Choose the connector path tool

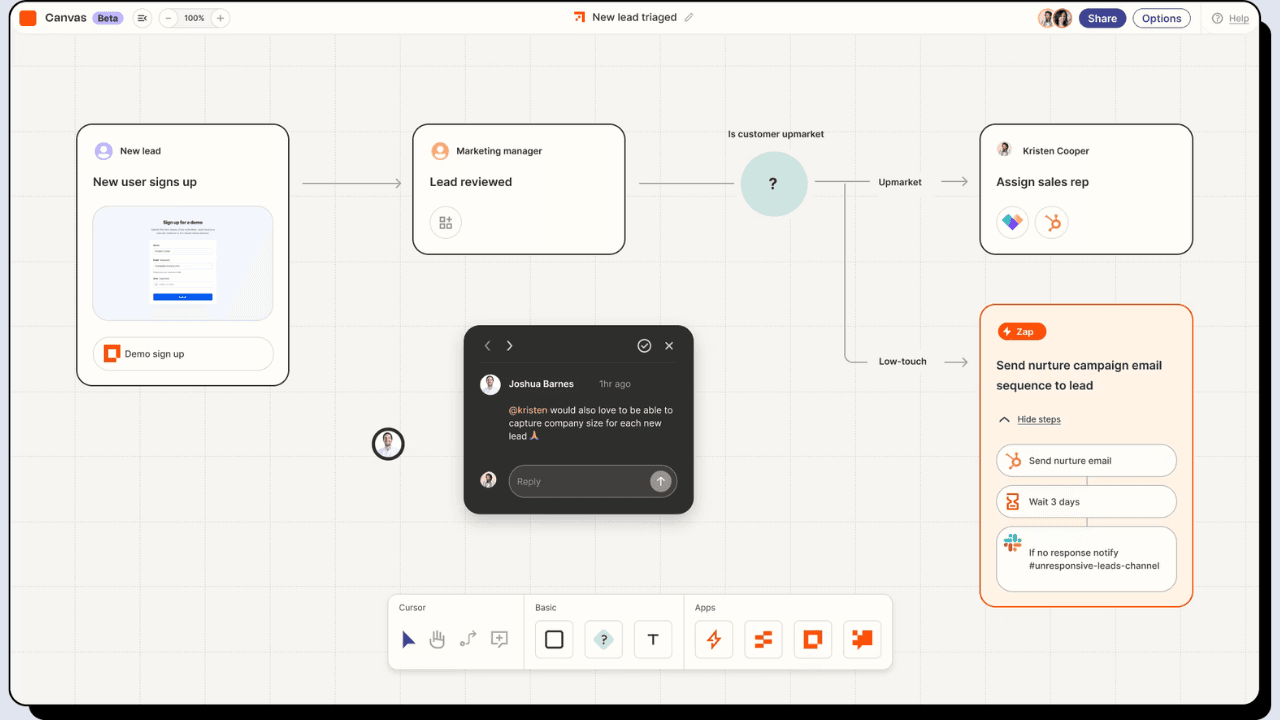click(468, 639)
